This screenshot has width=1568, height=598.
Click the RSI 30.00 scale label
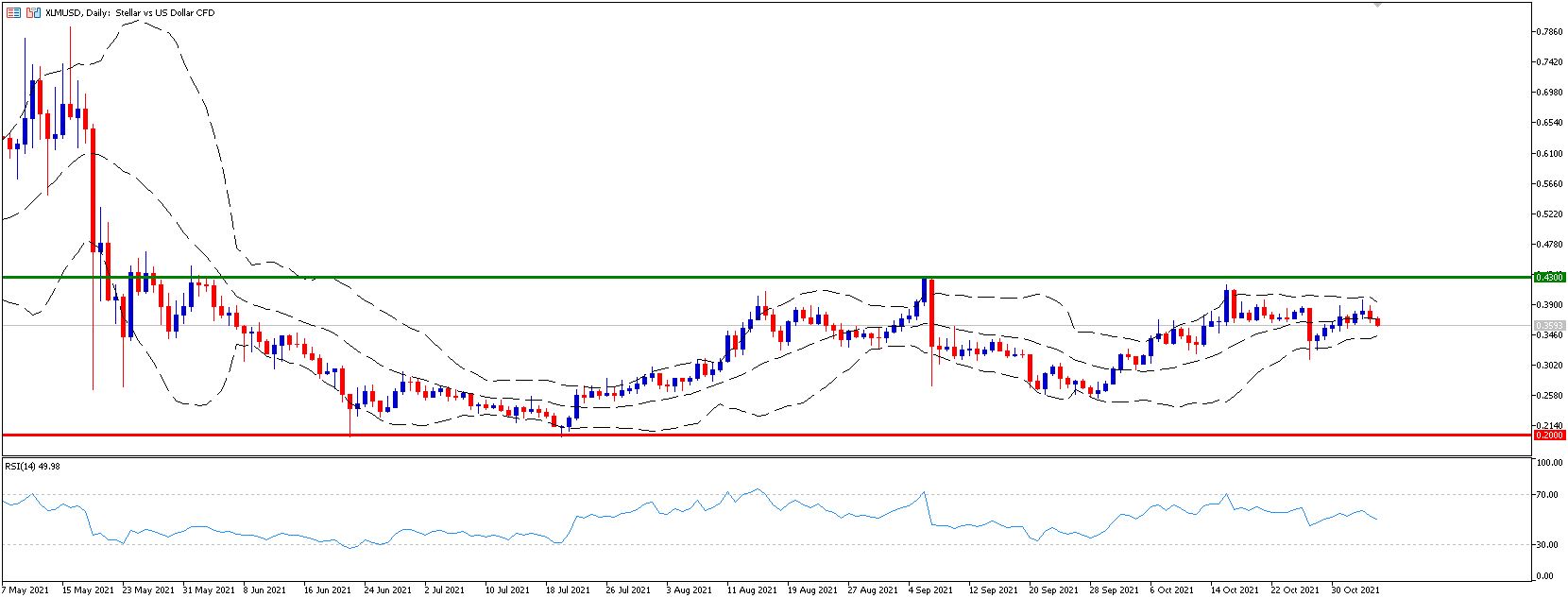1549,545
